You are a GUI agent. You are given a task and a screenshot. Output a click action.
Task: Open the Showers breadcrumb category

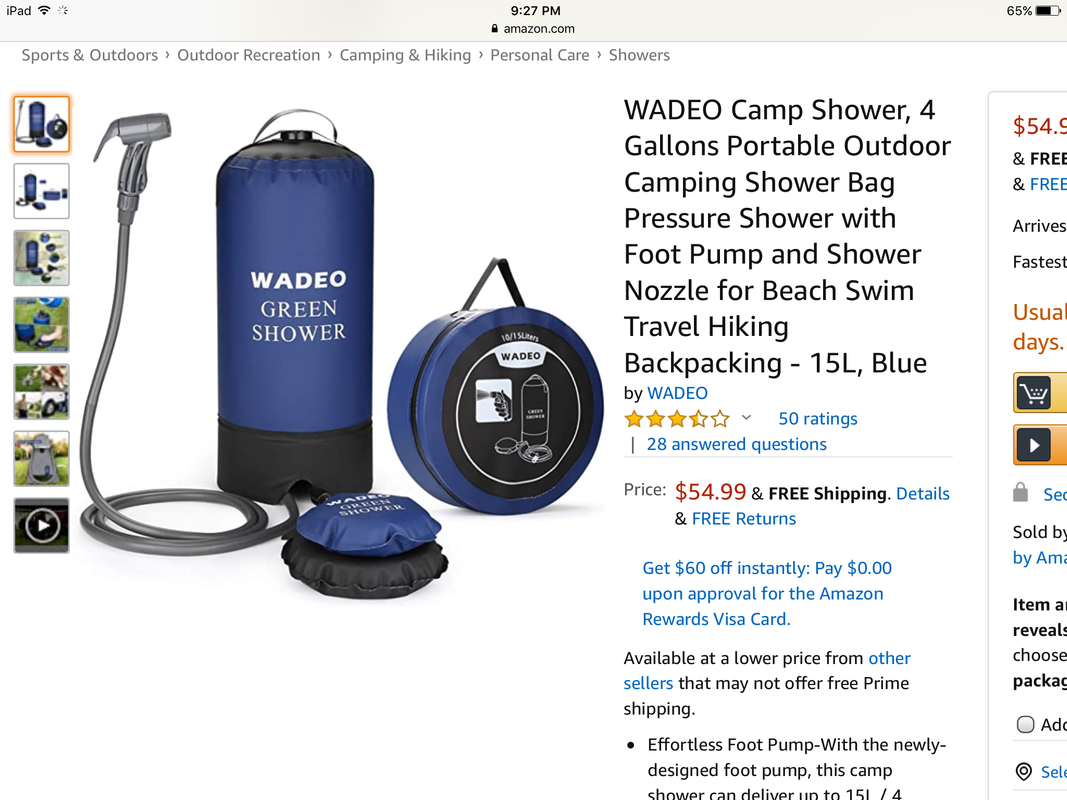click(x=639, y=55)
